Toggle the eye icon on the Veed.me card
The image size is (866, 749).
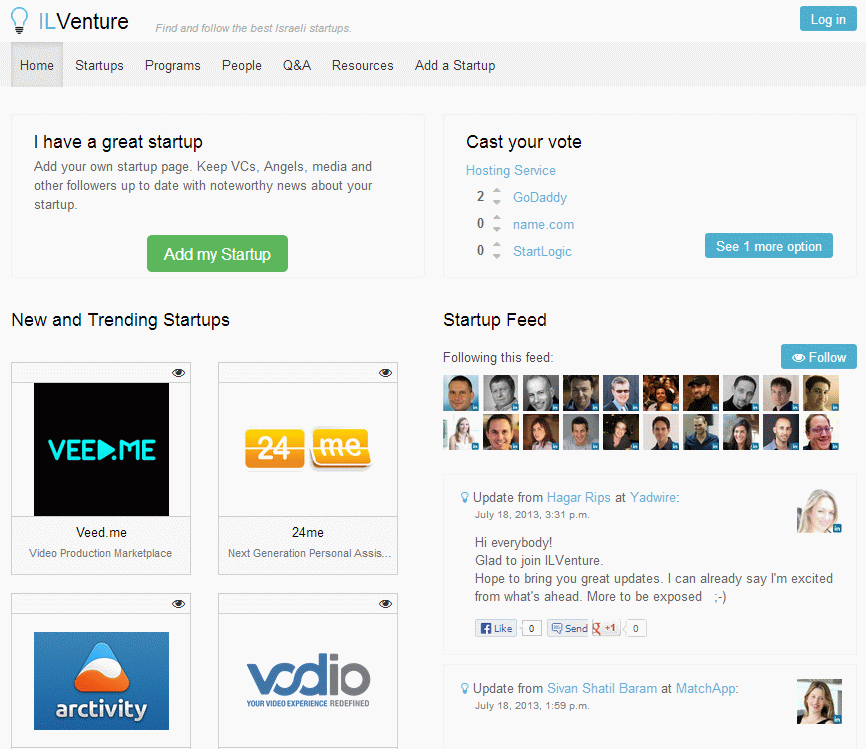[x=178, y=373]
